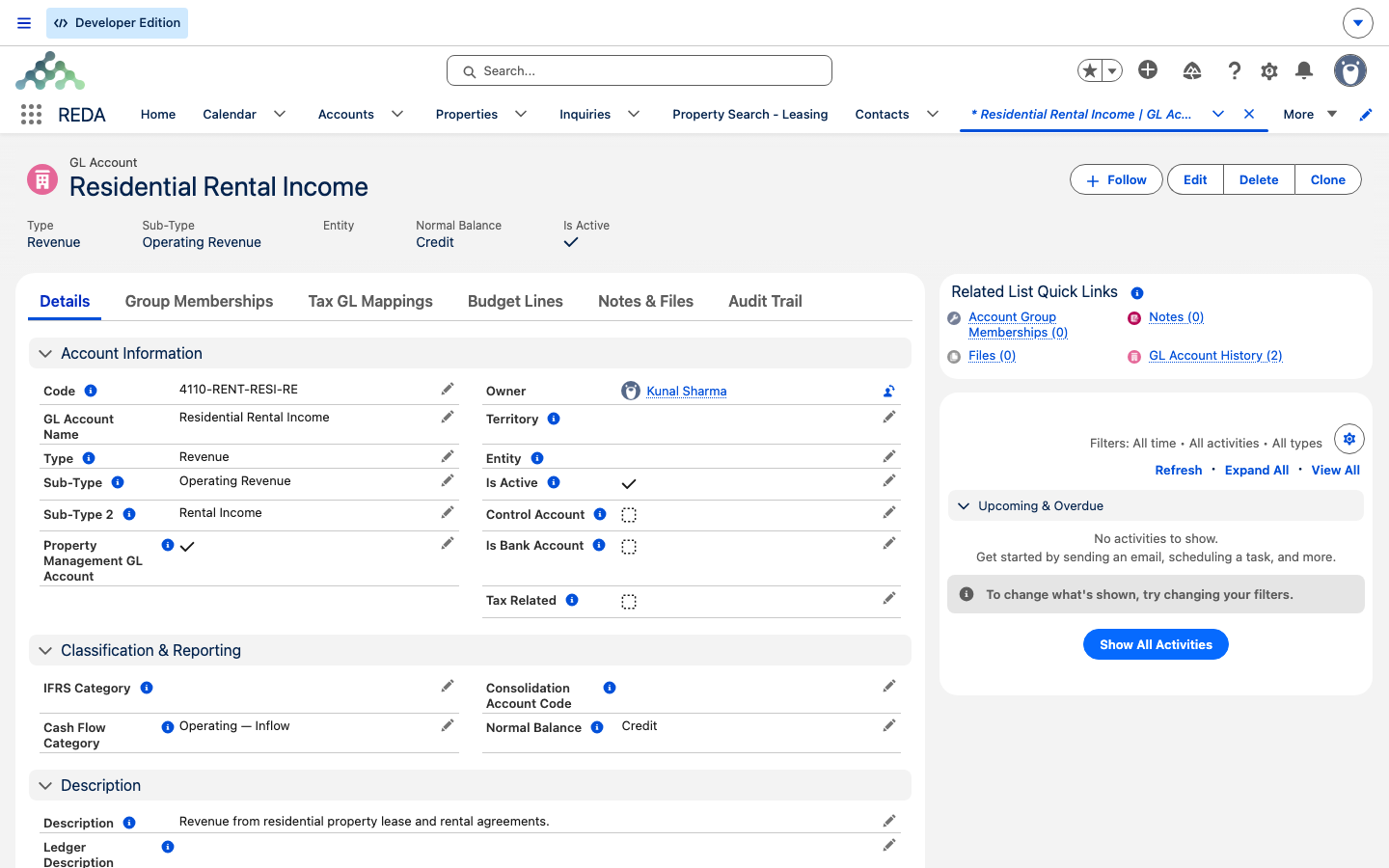Click the Follow button
This screenshot has width=1389, height=868.
[x=1116, y=179]
